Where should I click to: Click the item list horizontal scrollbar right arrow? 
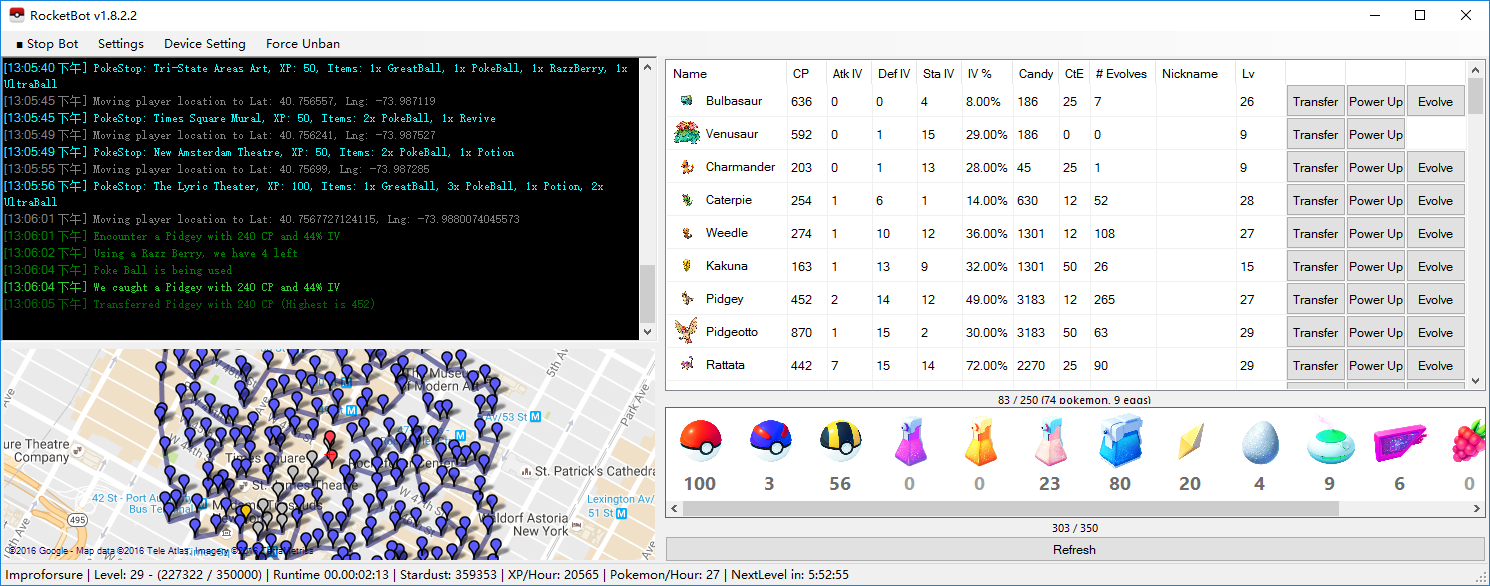pos(1476,508)
